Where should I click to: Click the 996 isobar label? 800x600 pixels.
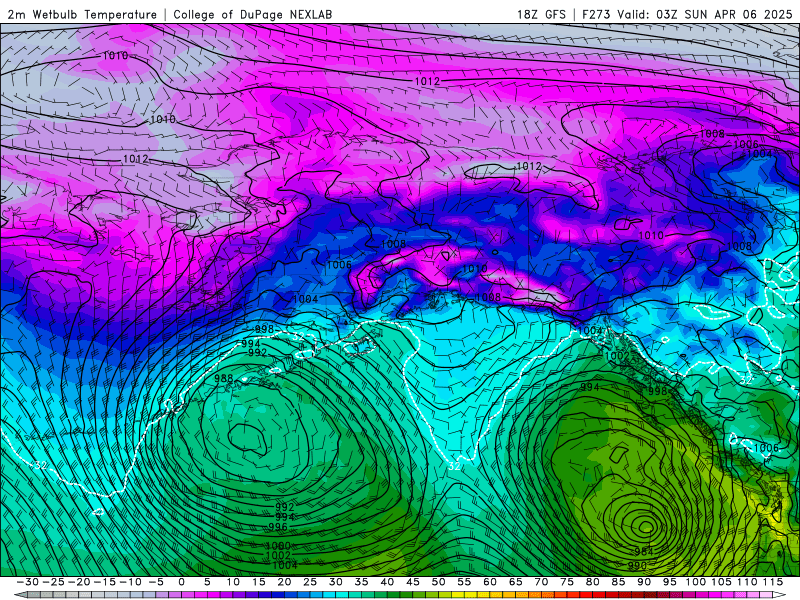(278, 527)
